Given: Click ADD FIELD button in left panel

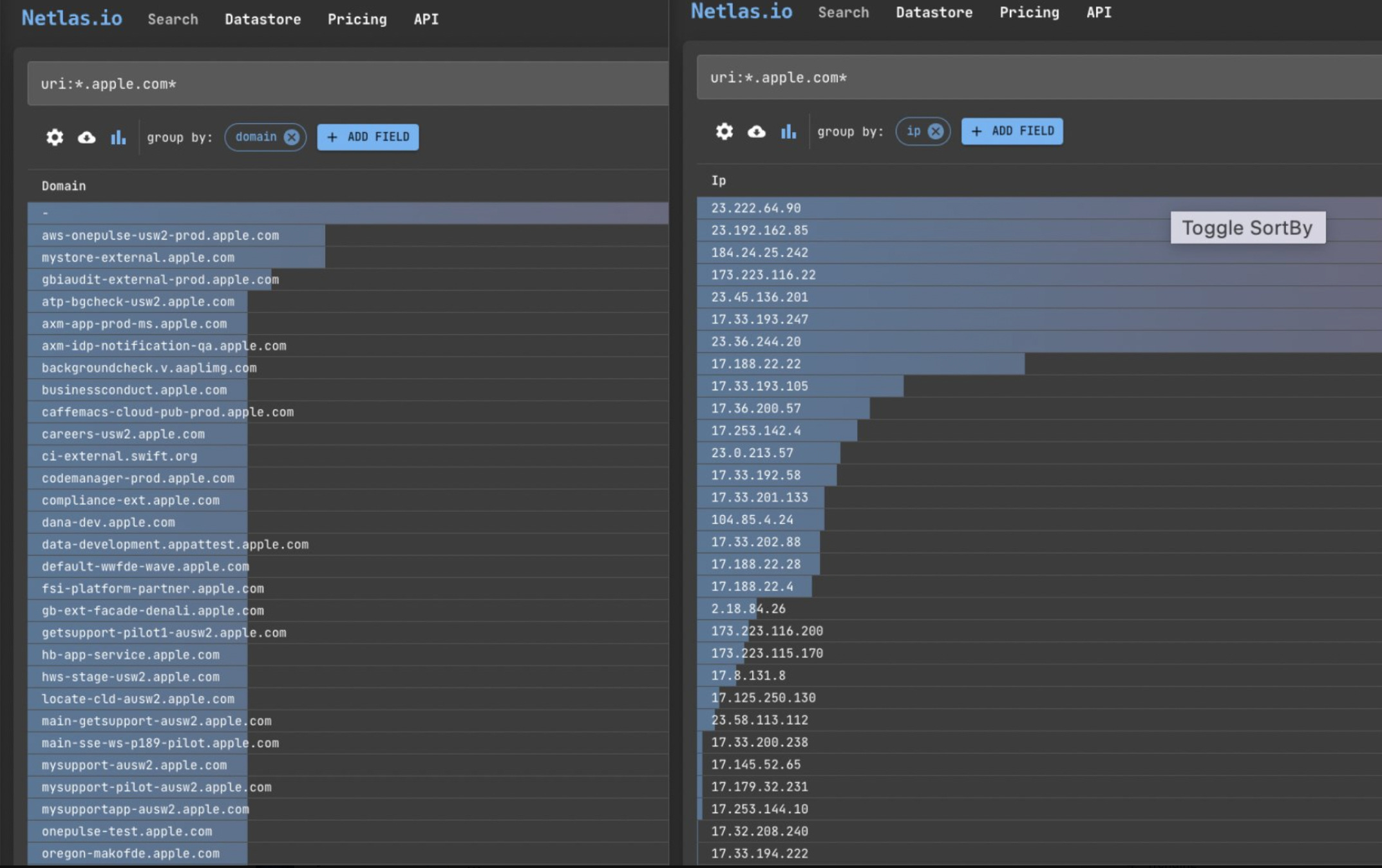Looking at the screenshot, I should point(368,137).
